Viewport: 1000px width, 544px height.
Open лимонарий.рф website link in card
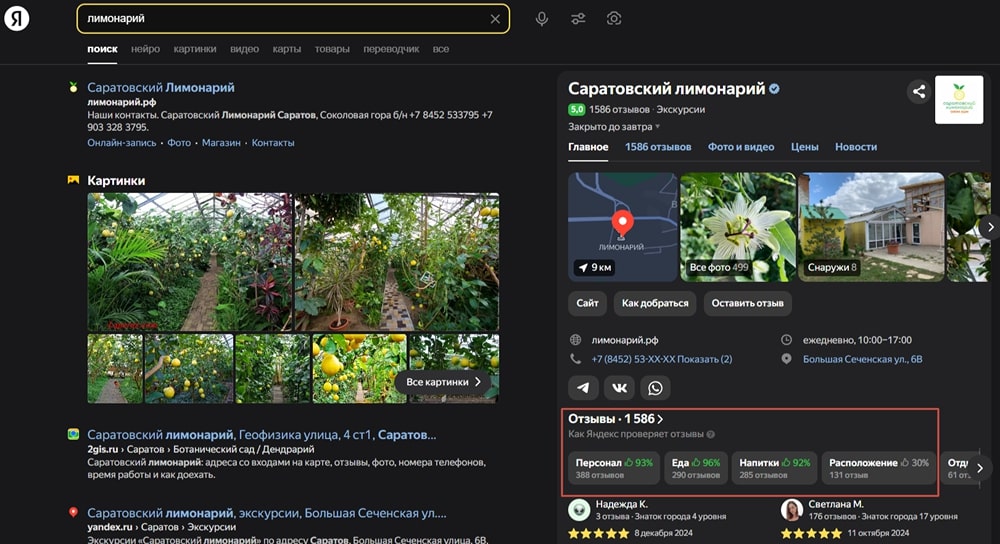click(624, 340)
